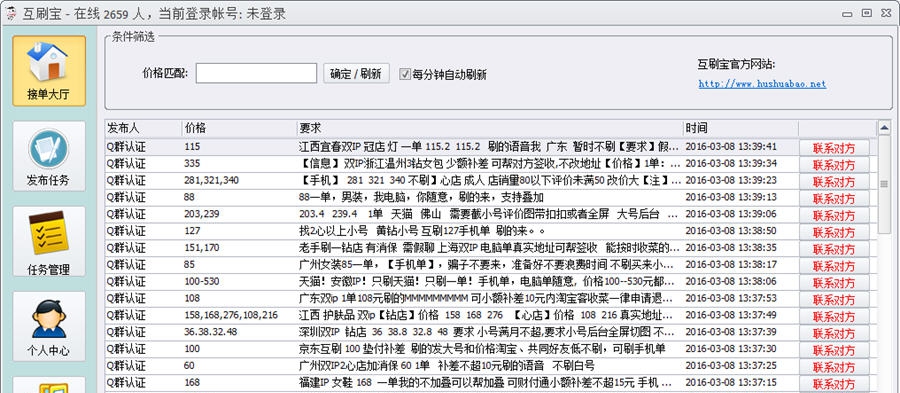The image size is (900, 393).
Task: Select the 老手刷一钻店 requirement text
Action: click(x=489, y=248)
